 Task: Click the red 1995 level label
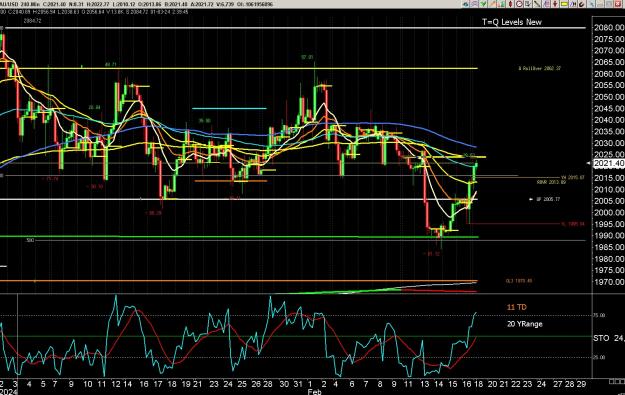point(573,224)
